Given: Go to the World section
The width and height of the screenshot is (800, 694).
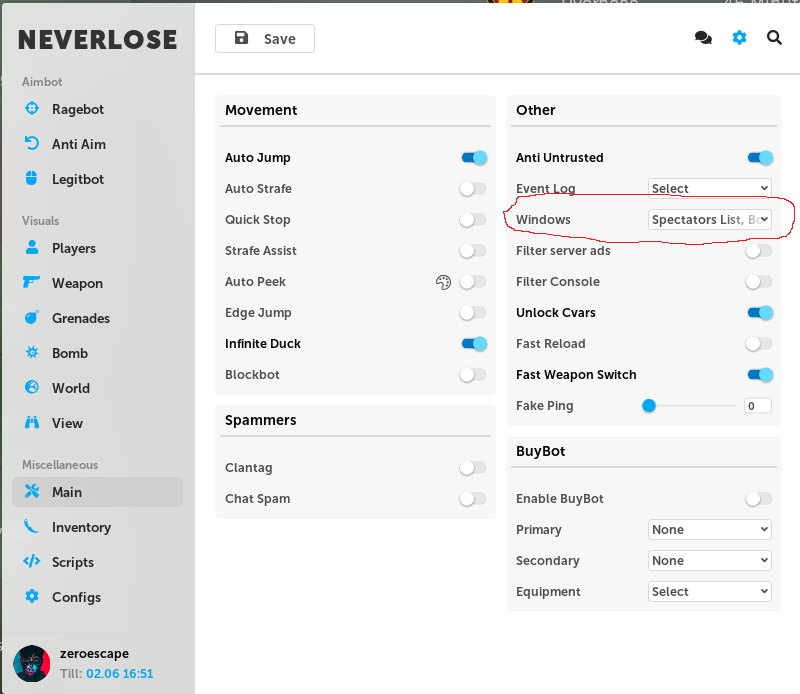Looking at the screenshot, I should [97, 388].
